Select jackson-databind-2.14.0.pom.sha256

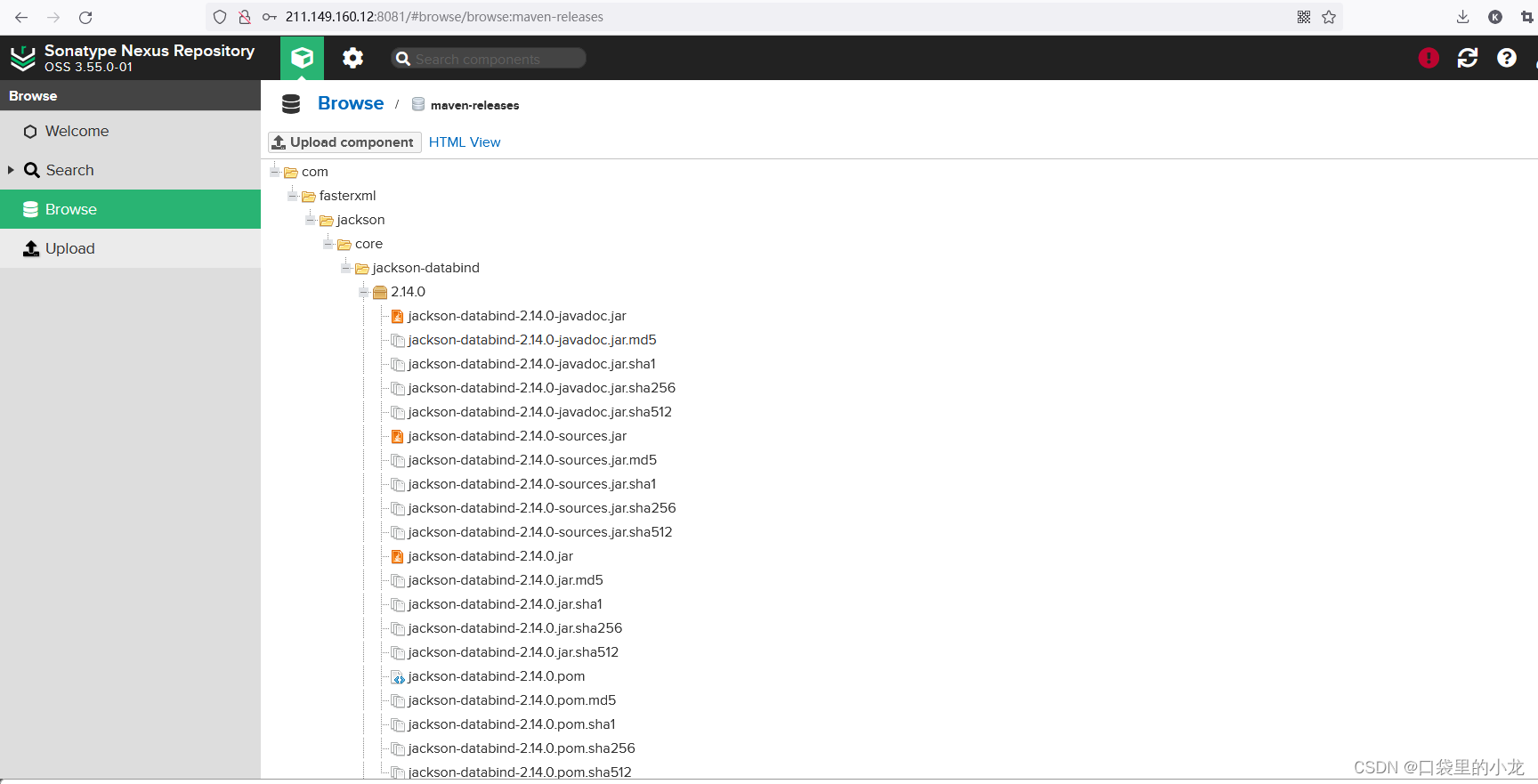[522, 748]
